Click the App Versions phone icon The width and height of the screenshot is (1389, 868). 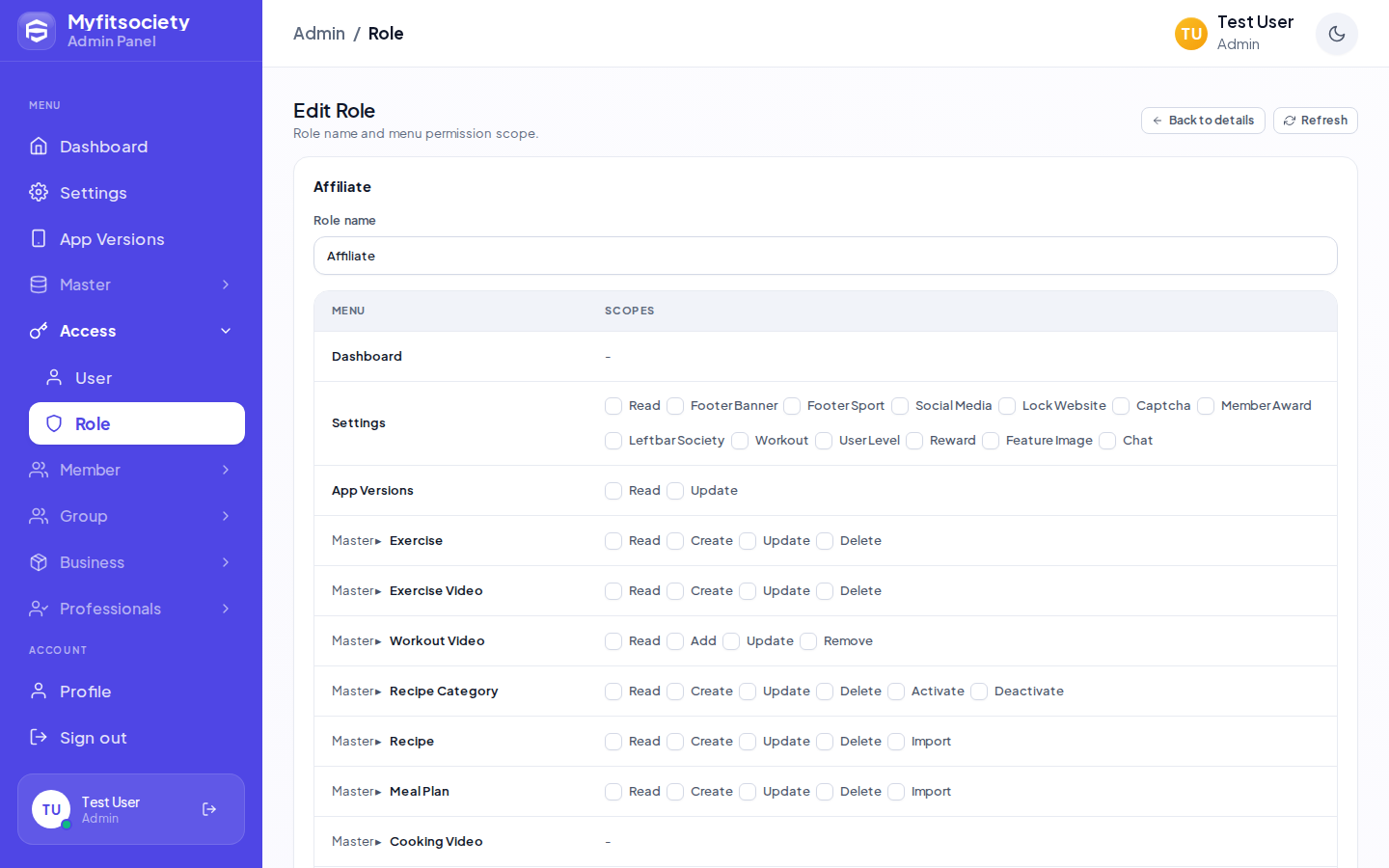pyautogui.click(x=39, y=238)
